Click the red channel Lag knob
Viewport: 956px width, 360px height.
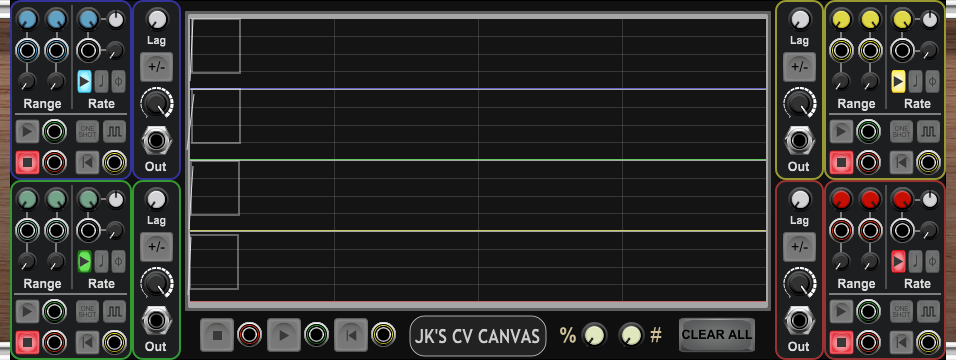pos(799,199)
